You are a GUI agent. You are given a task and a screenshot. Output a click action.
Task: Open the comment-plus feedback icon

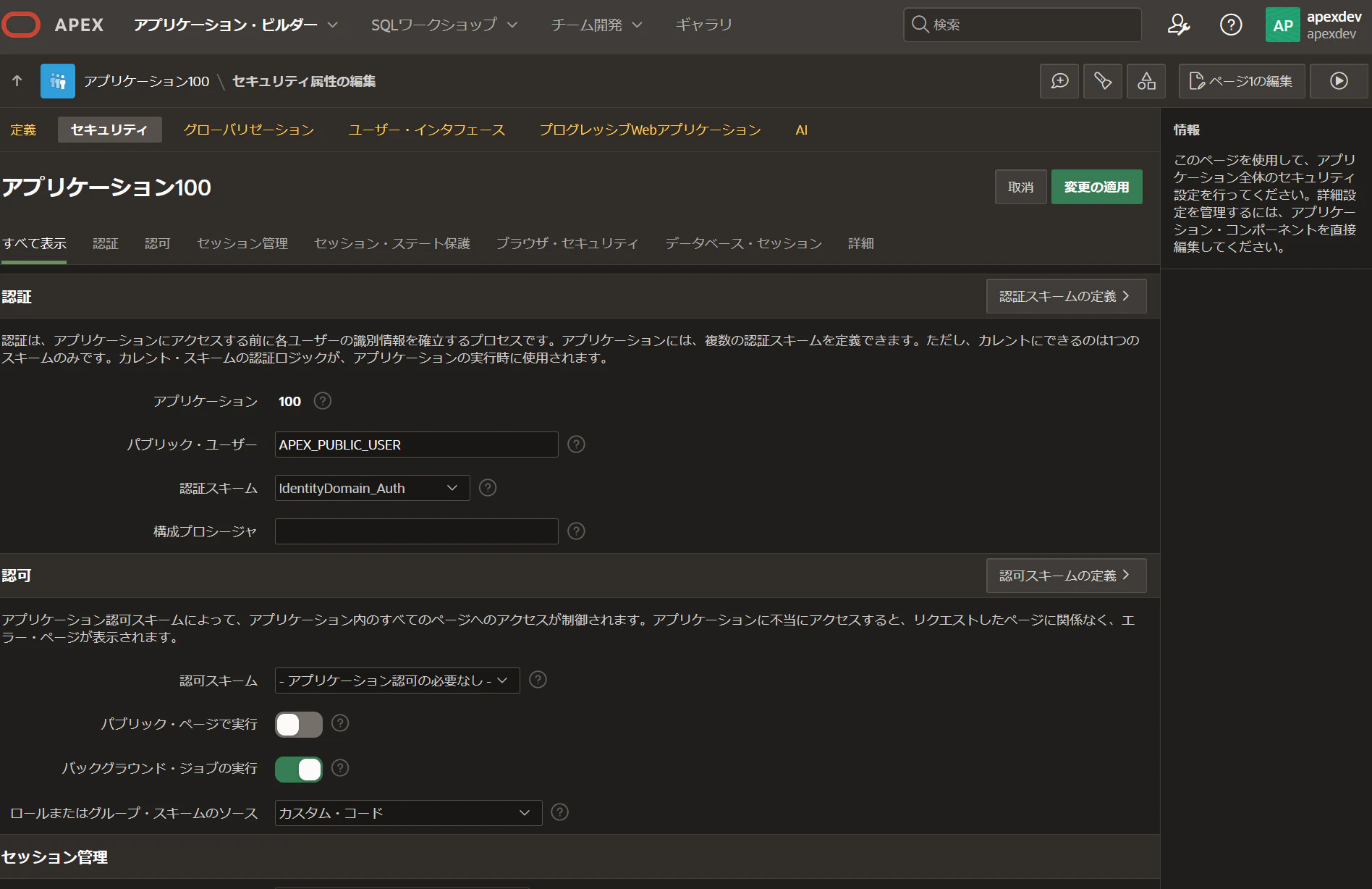[1059, 81]
